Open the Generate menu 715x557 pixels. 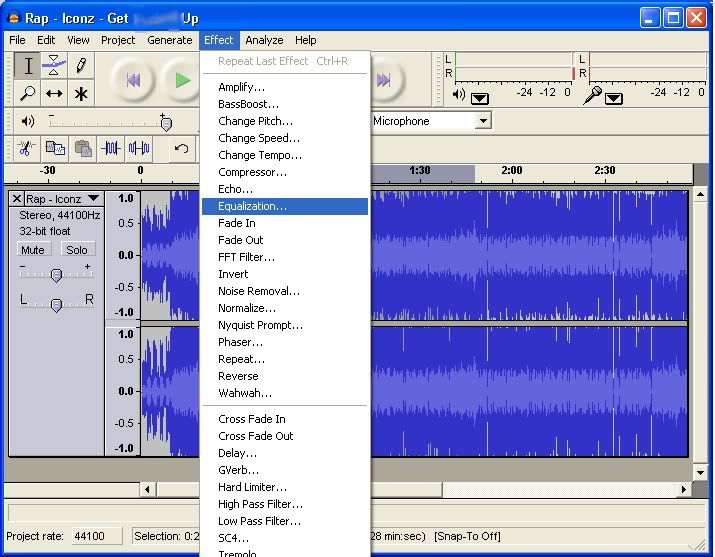point(170,40)
